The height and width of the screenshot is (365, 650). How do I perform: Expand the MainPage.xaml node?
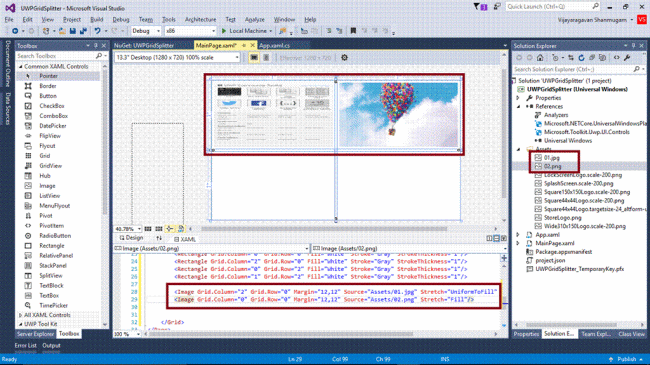click(518, 243)
